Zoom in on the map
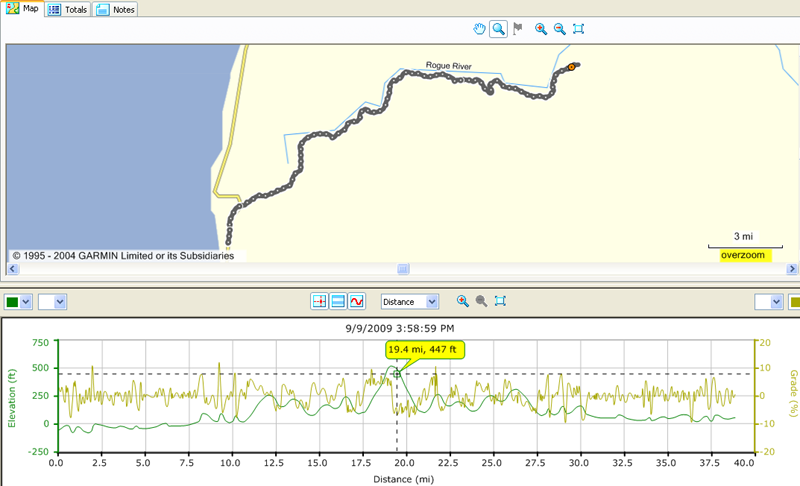The image size is (800, 486). coord(541,29)
